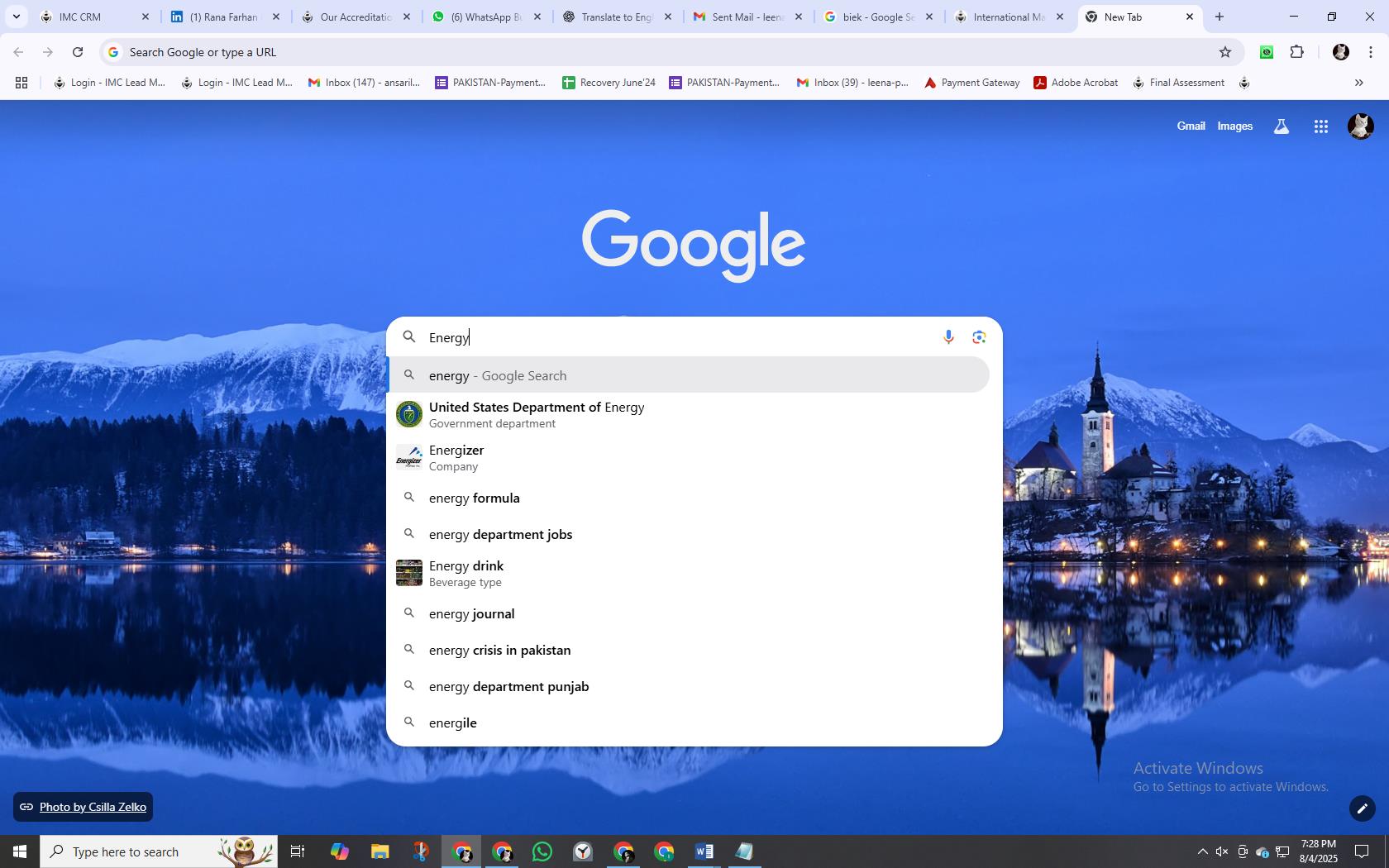
Task: Switch to the Translate to English tab
Action: pyautogui.click(x=617, y=17)
